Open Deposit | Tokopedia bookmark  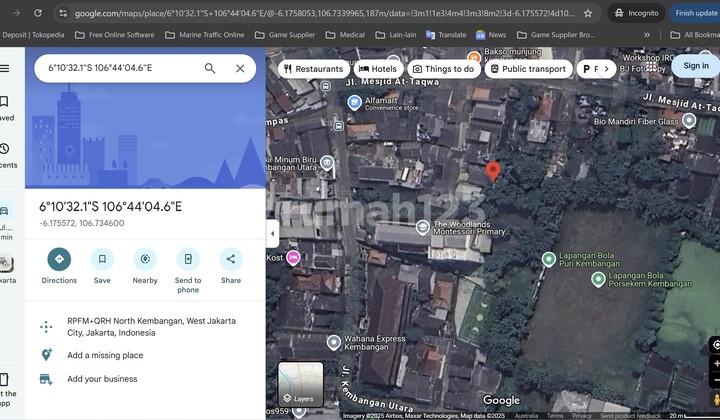click(x=32, y=35)
